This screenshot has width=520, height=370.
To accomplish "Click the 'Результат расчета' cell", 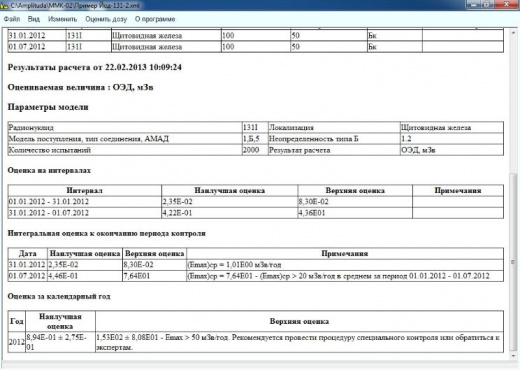I will coord(334,150).
